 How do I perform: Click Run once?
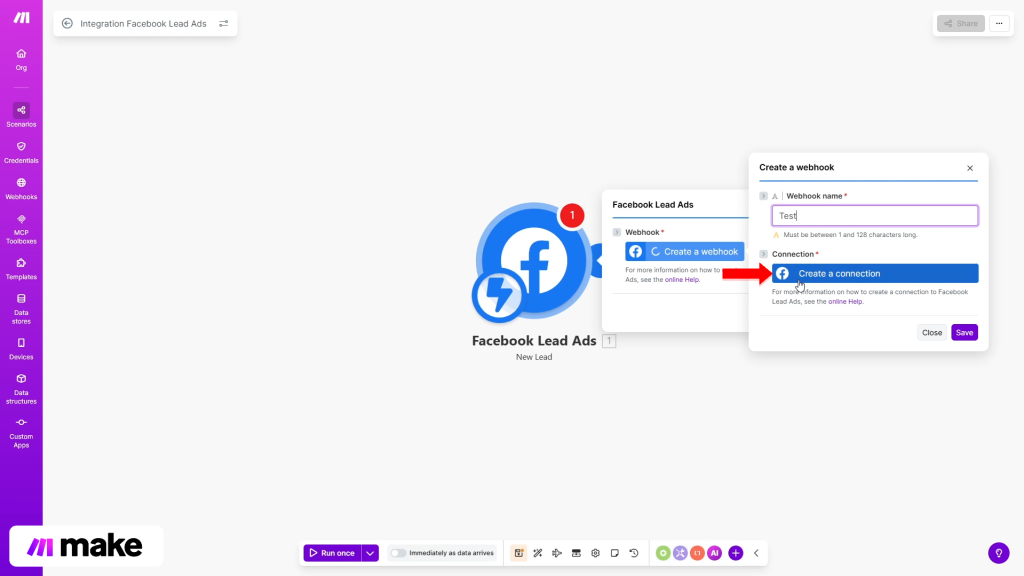pyautogui.click(x=332, y=553)
